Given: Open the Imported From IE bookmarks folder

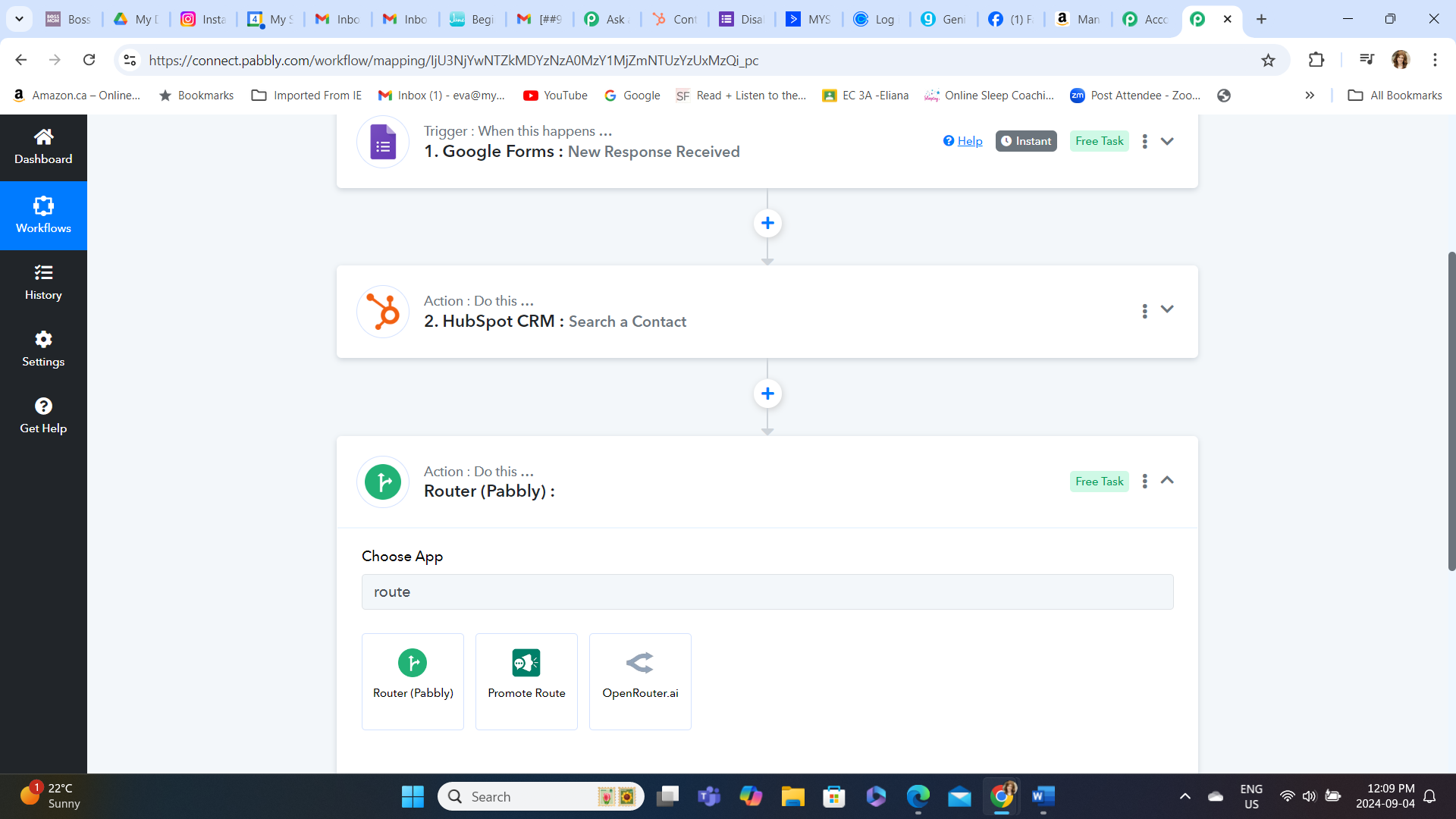Looking at the screenshot, I should point(306,95).
